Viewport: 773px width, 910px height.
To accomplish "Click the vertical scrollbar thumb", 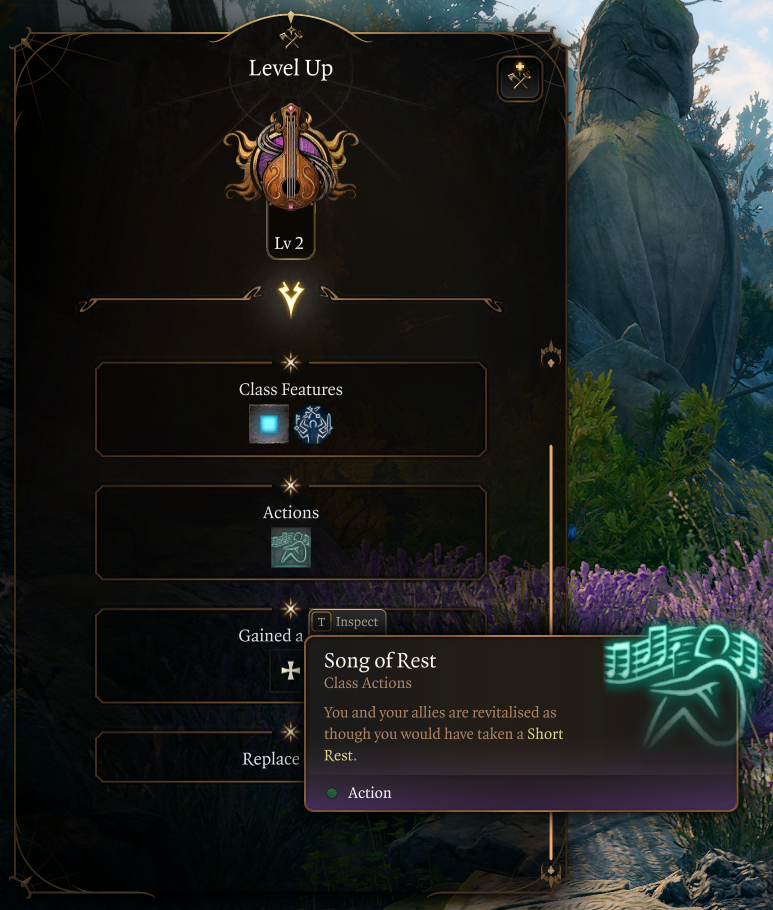I will click(x=551, y=540).
